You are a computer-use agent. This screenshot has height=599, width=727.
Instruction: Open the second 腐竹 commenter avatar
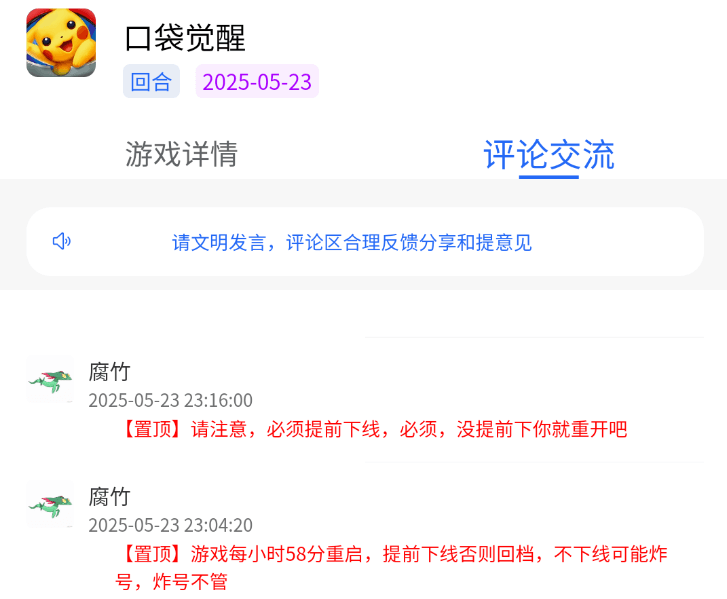click(50, 504)
